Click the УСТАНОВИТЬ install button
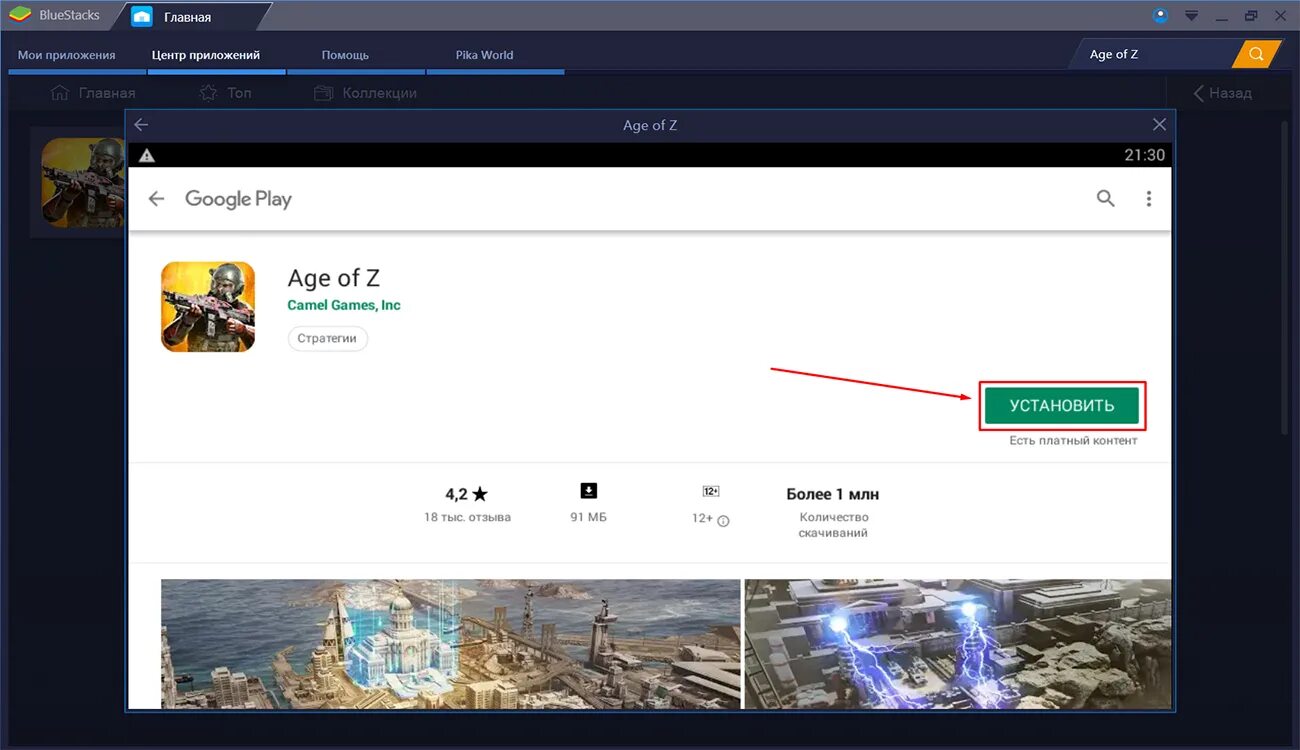1300x750 pixels. coord(1062,406)
